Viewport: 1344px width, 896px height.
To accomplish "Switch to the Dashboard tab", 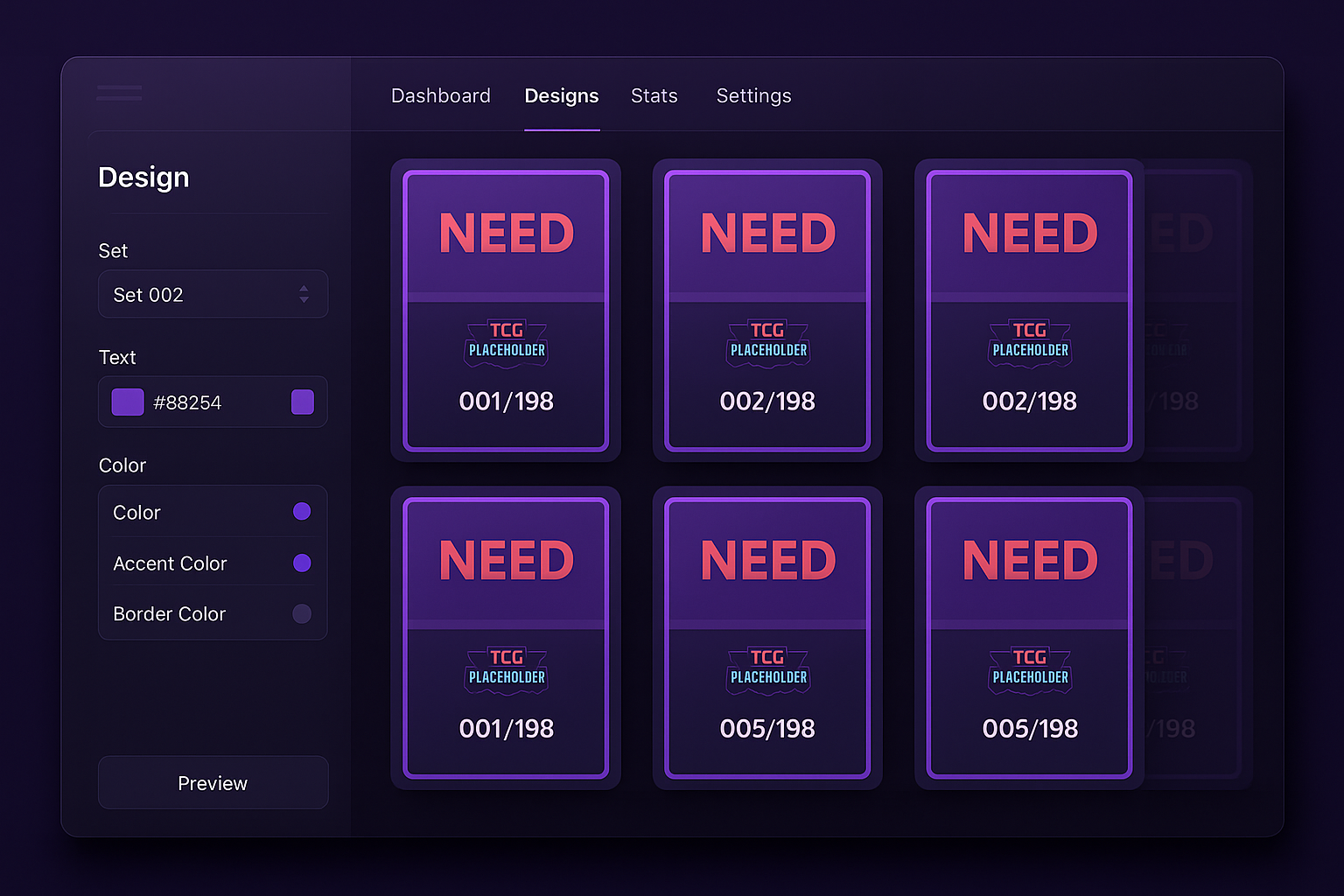I will point(441,95).
